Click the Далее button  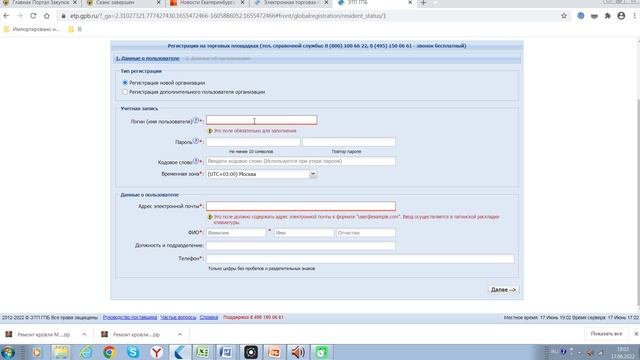(x=503, y=290)
